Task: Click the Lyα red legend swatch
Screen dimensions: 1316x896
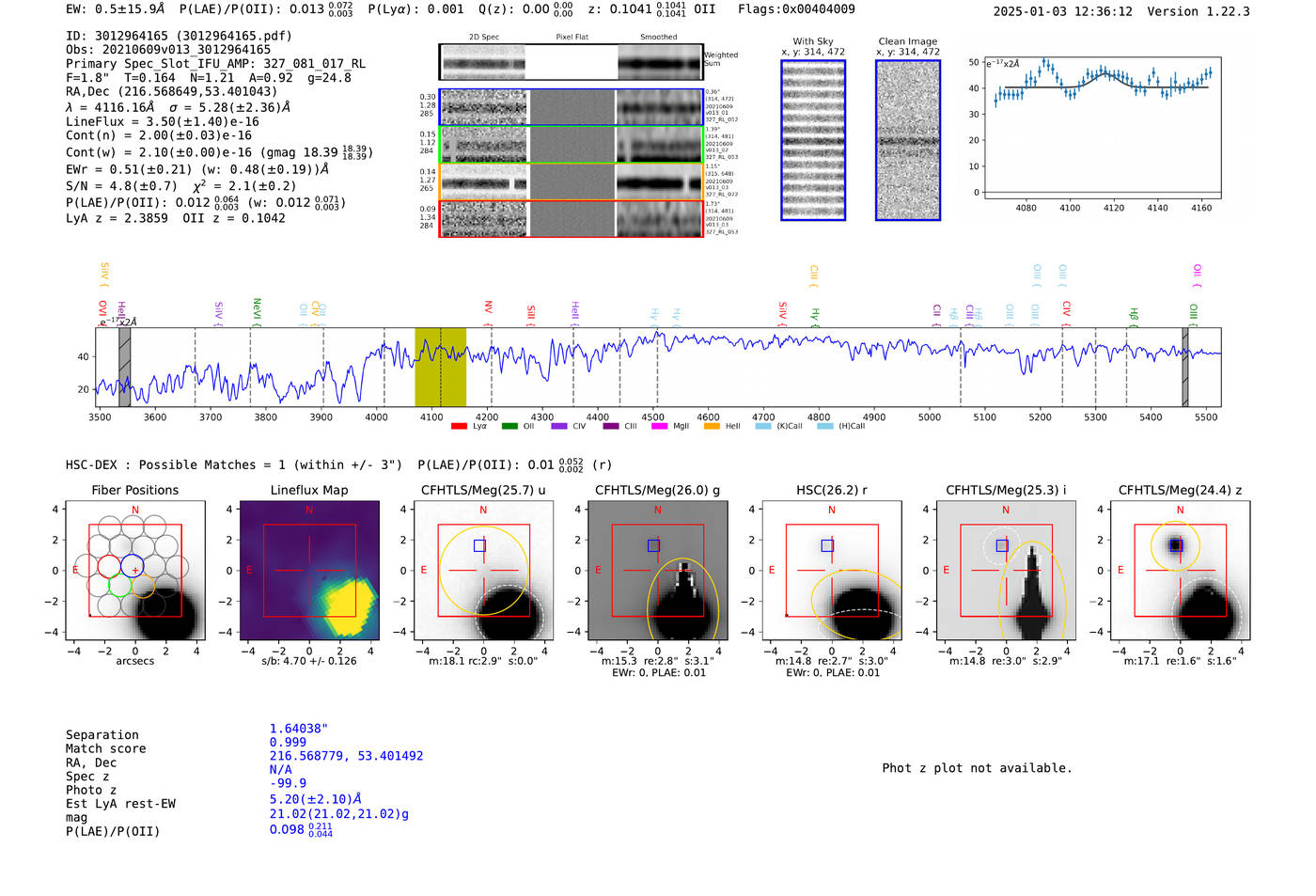Action: click(x=459, y=427)
